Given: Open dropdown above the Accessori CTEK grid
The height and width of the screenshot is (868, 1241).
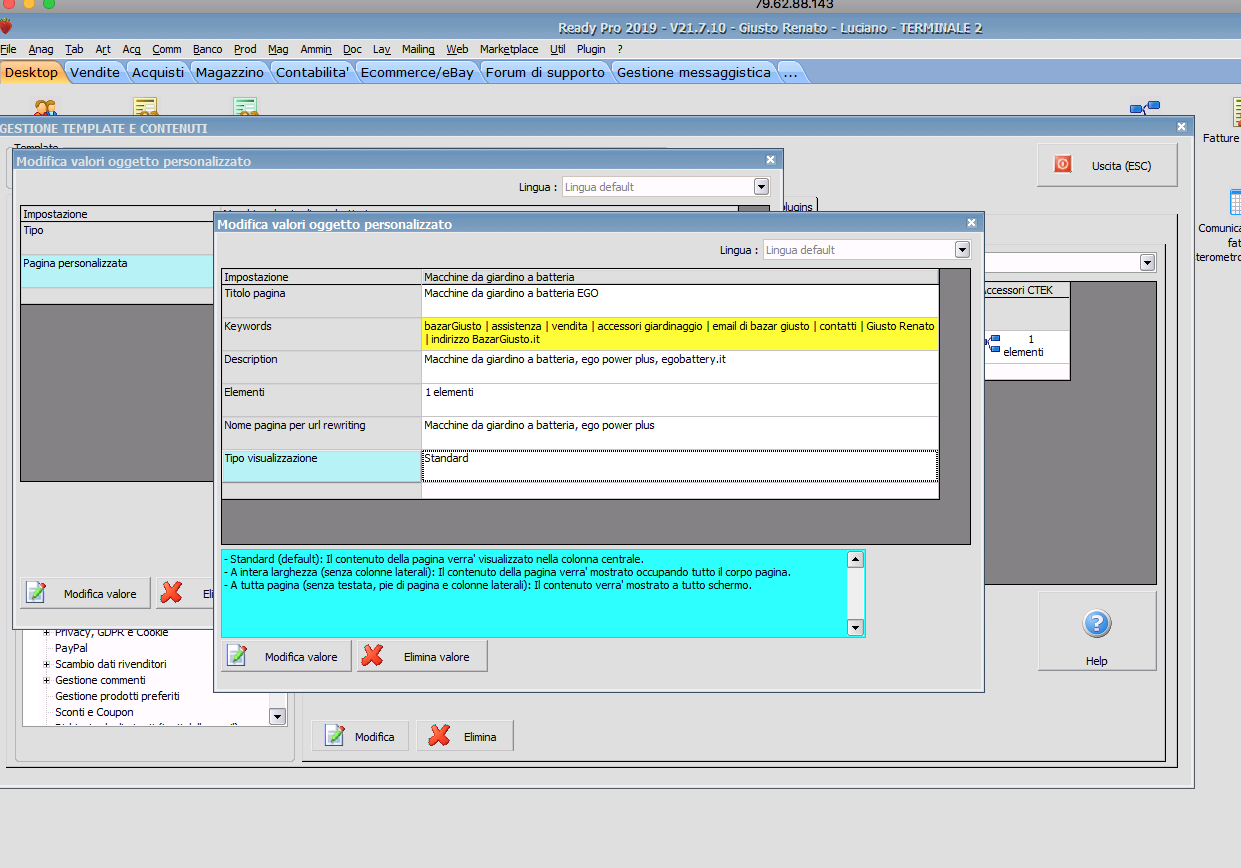Looking at the screenshot, I should pos(1148,263).
